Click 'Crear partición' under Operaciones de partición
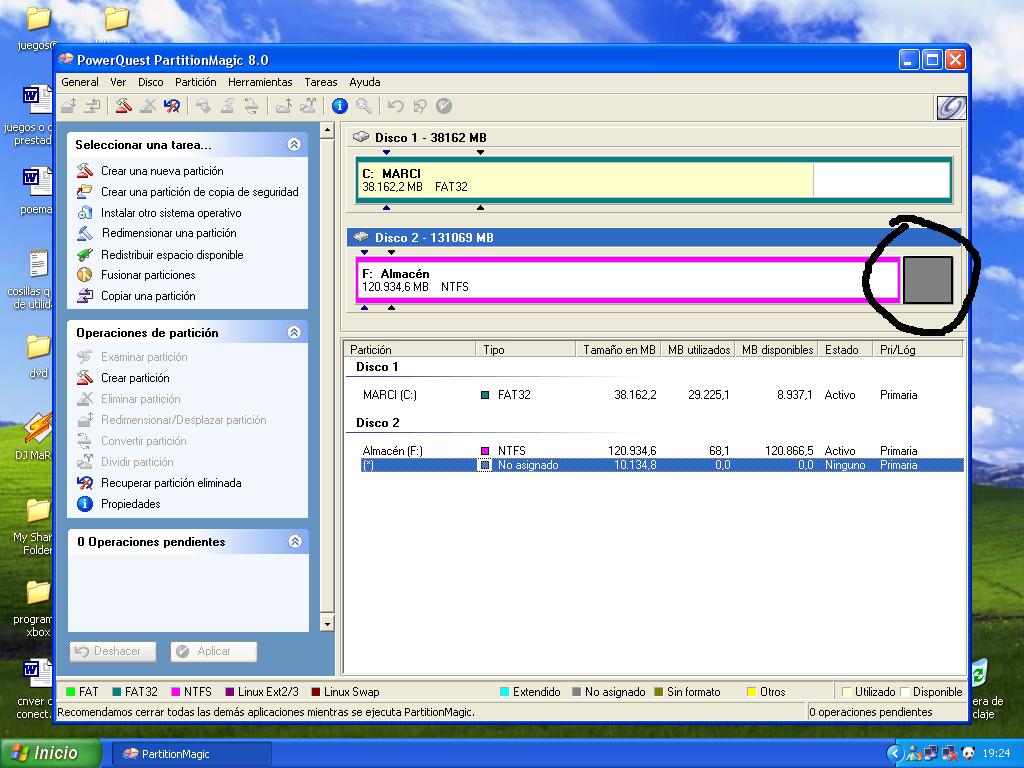The image size is (1024, 768). pyautogui.click(x=135, y=378)
